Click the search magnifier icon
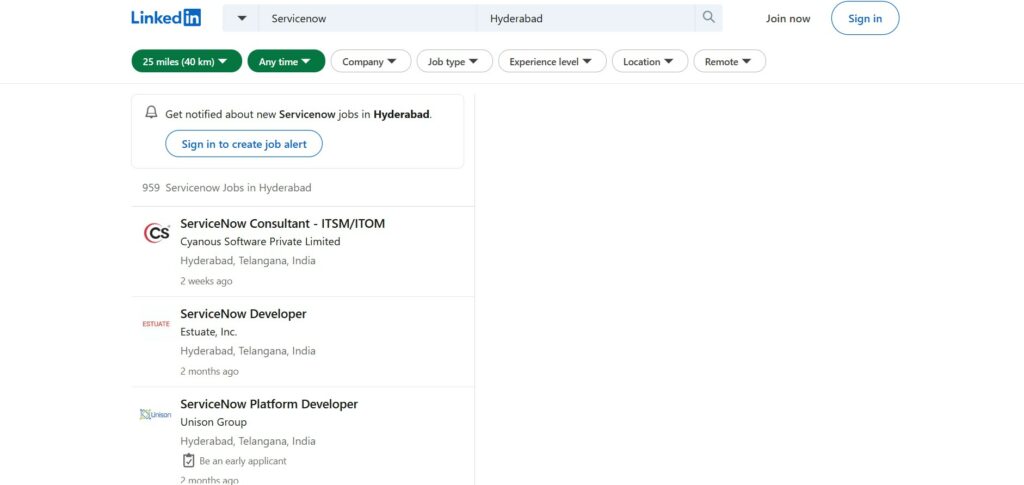Image resolution: width=1024 pixels, height=485 pixels. click(x=709, y=18)
